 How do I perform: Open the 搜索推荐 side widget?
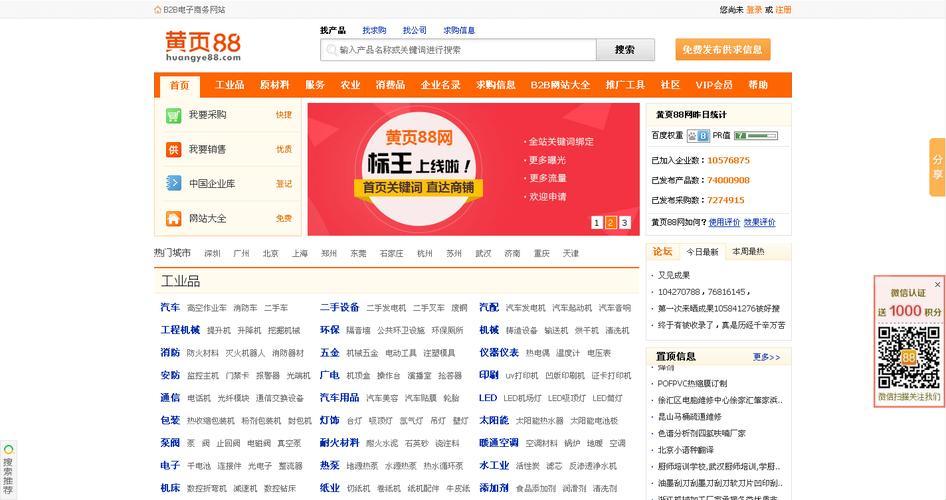click(x=8, y=470)
